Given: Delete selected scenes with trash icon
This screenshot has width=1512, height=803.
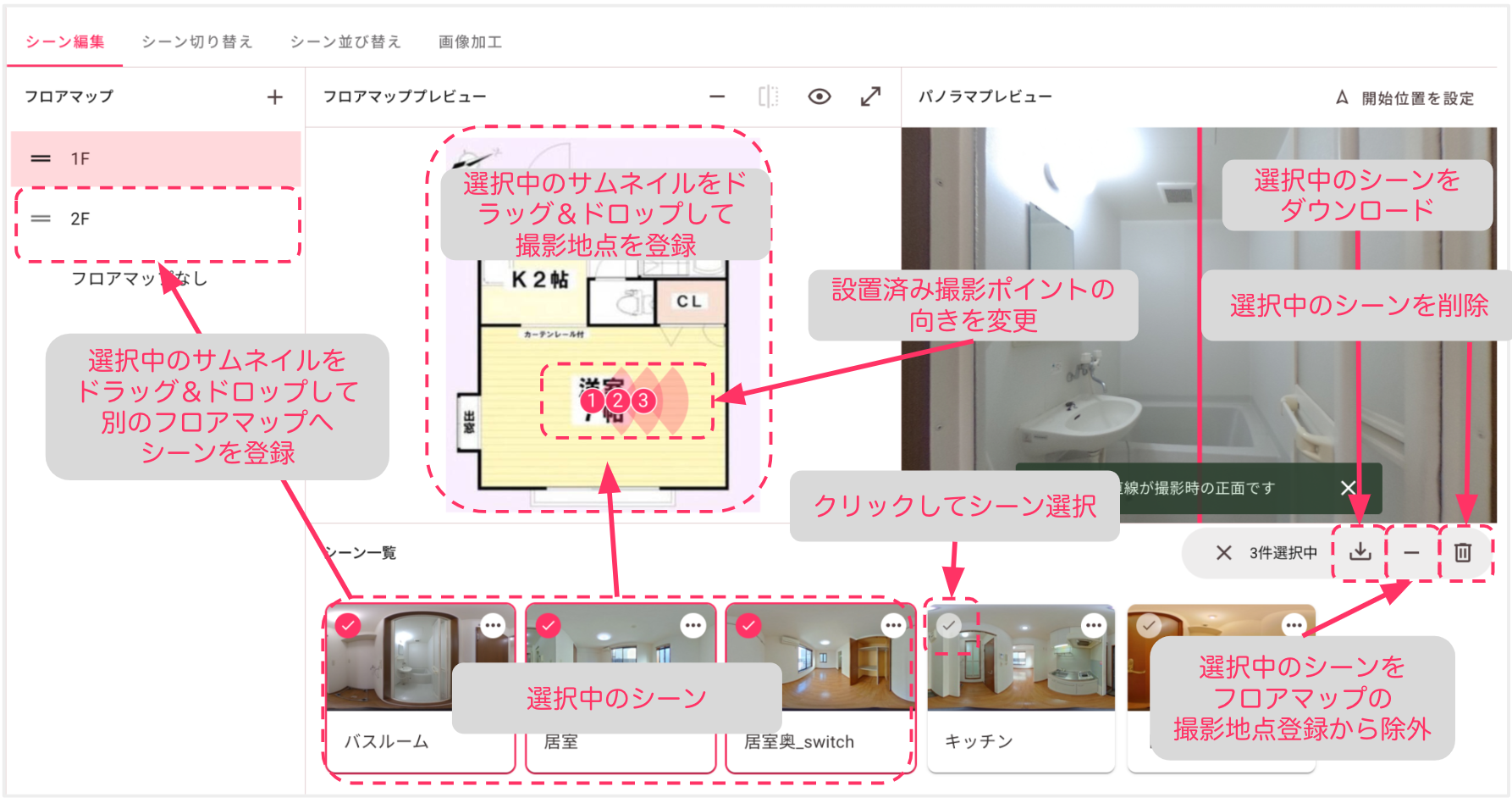Looking at the screenshot, I should [x=1462, y=553].
